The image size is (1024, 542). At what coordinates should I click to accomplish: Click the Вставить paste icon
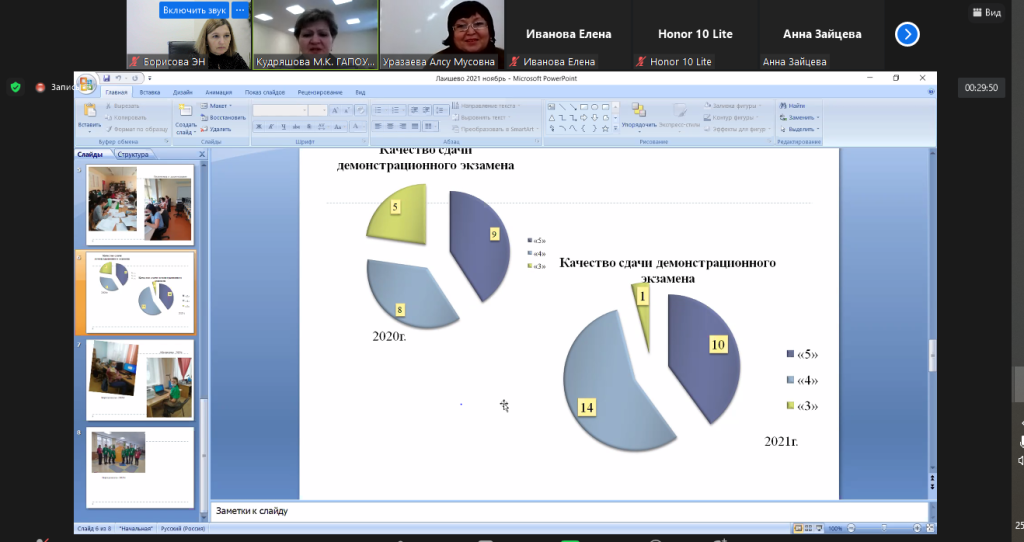[x=89, y=110]
